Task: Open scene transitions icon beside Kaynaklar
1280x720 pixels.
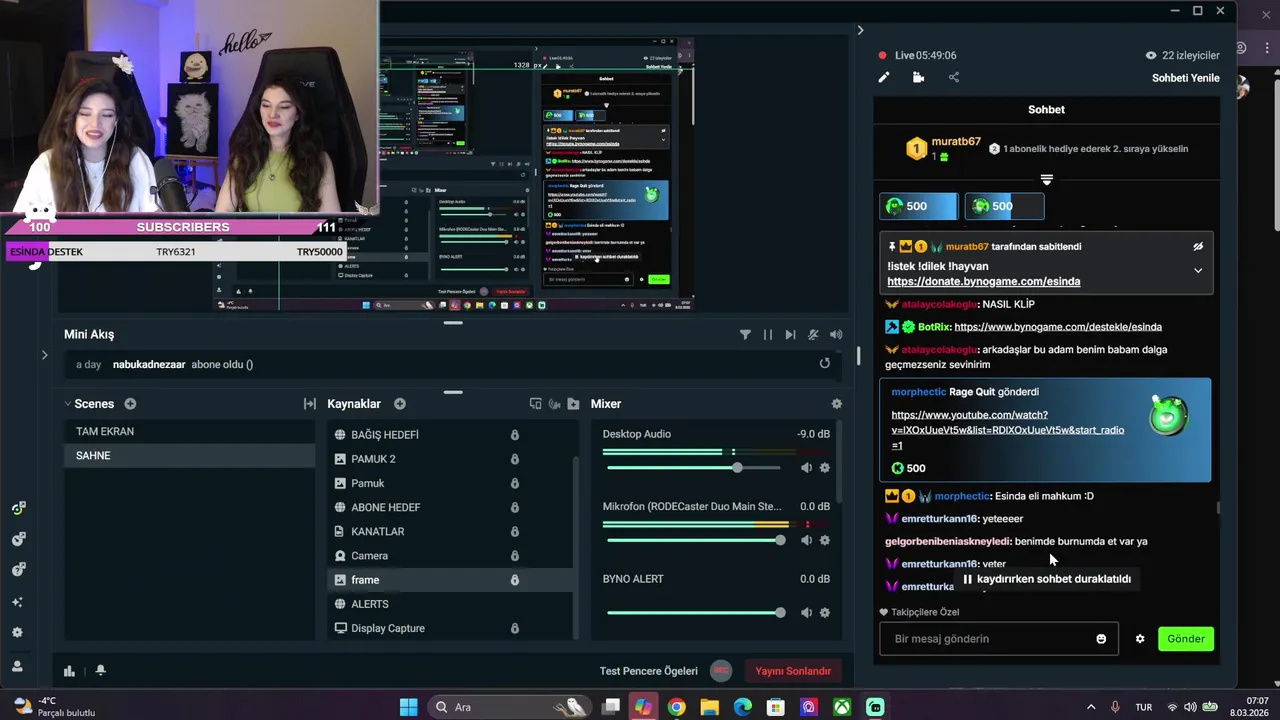Action: 310,404
